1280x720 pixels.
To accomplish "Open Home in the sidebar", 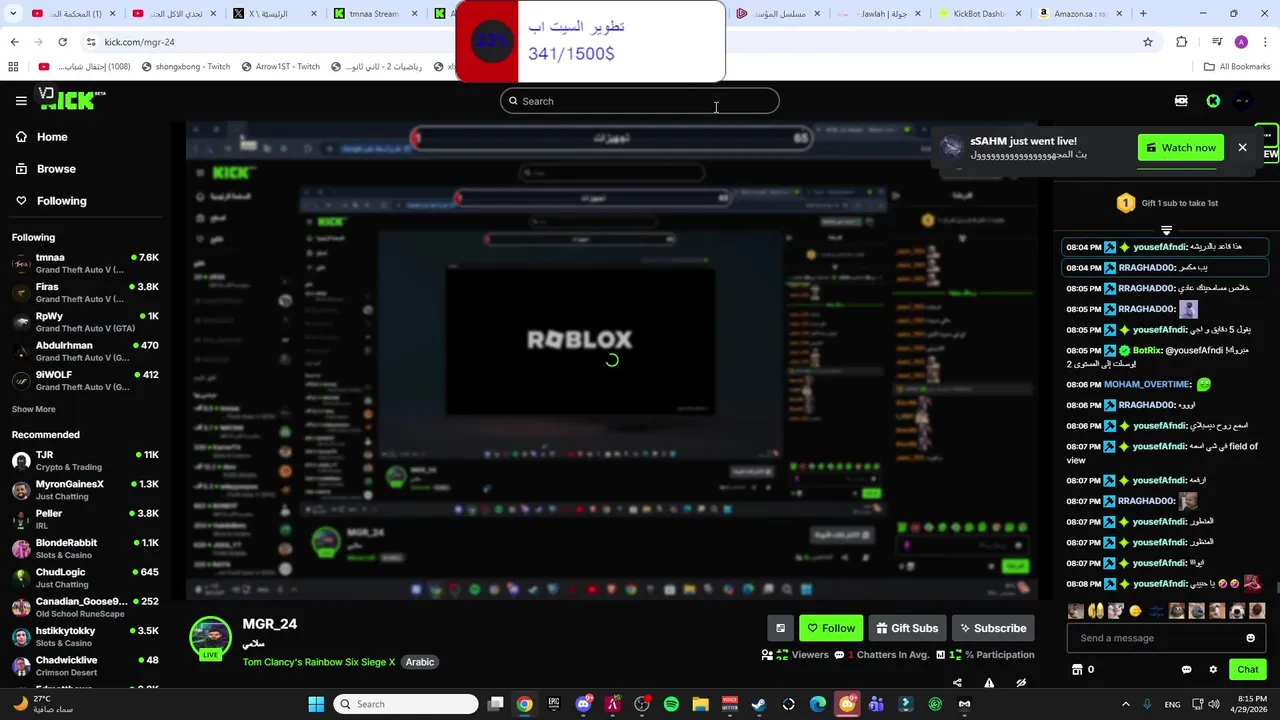I will point(52,137).
